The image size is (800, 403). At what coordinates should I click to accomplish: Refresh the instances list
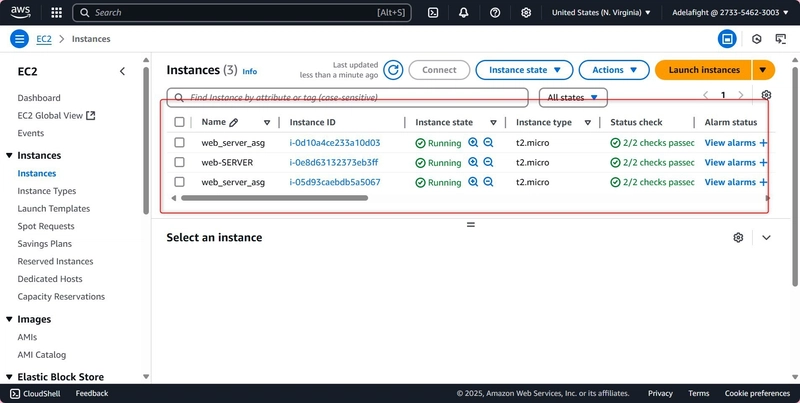[393, 70]
